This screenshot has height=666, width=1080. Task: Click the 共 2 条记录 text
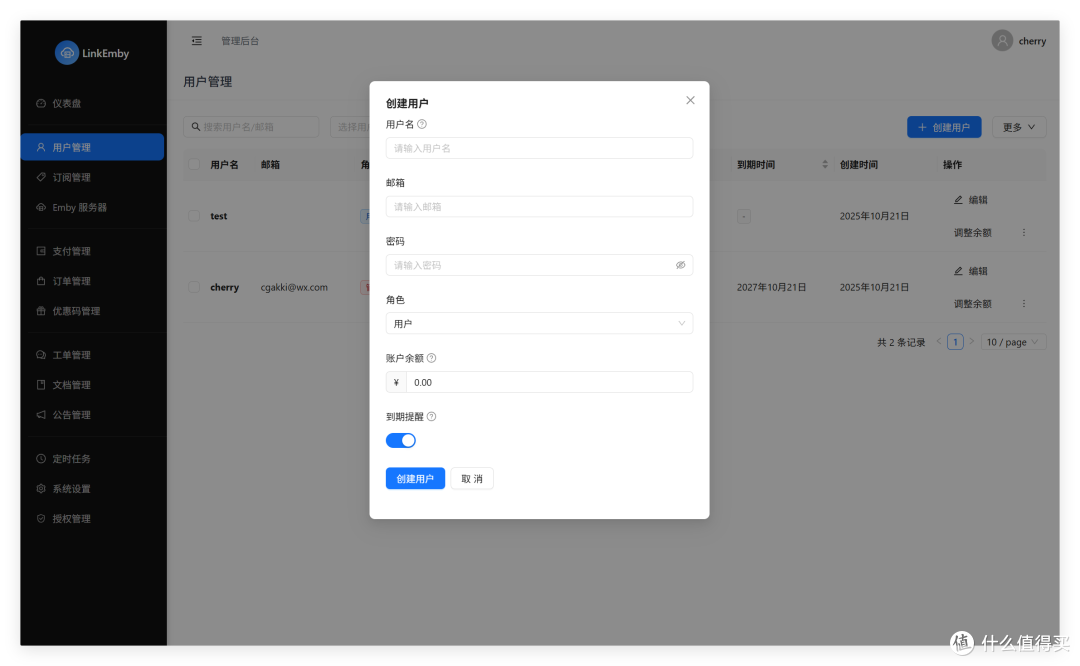(x=901, y=342)
